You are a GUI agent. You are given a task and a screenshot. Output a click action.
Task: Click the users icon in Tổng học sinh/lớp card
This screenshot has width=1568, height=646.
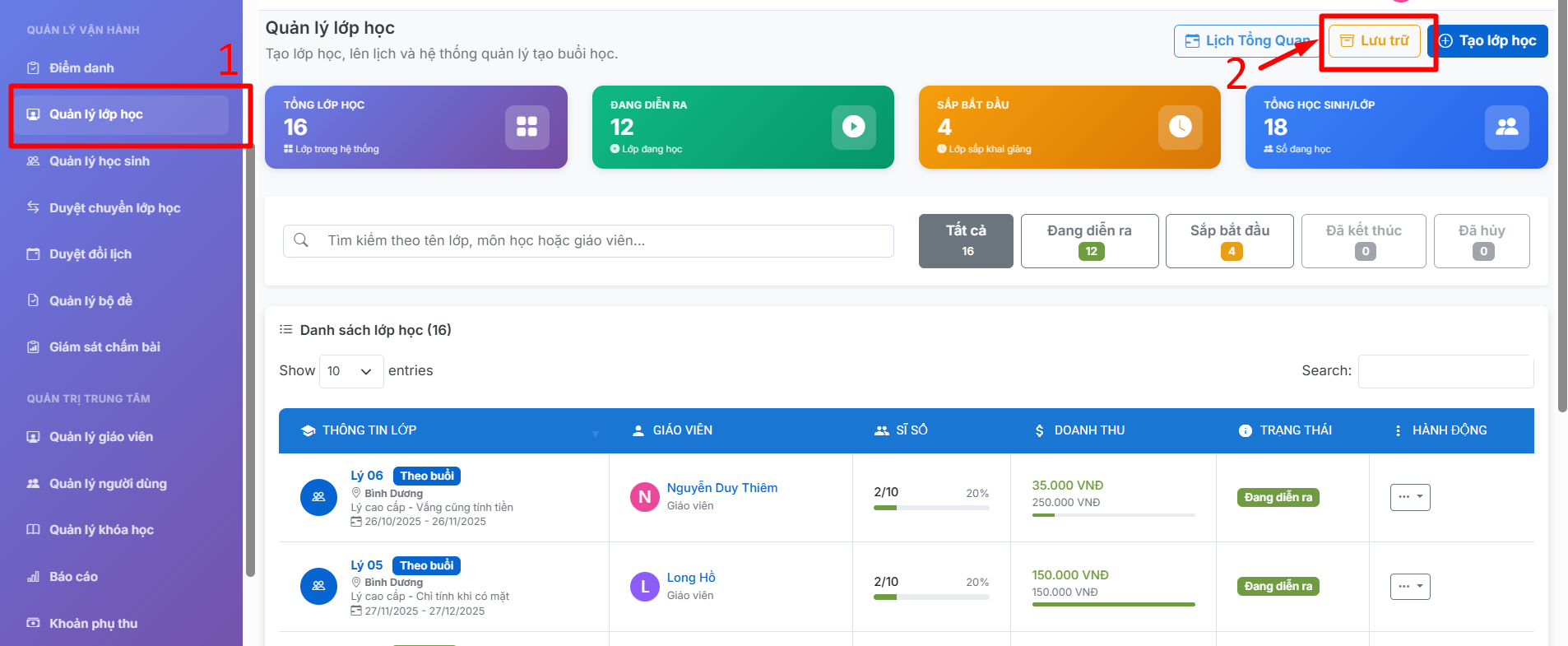[1506, 127]
